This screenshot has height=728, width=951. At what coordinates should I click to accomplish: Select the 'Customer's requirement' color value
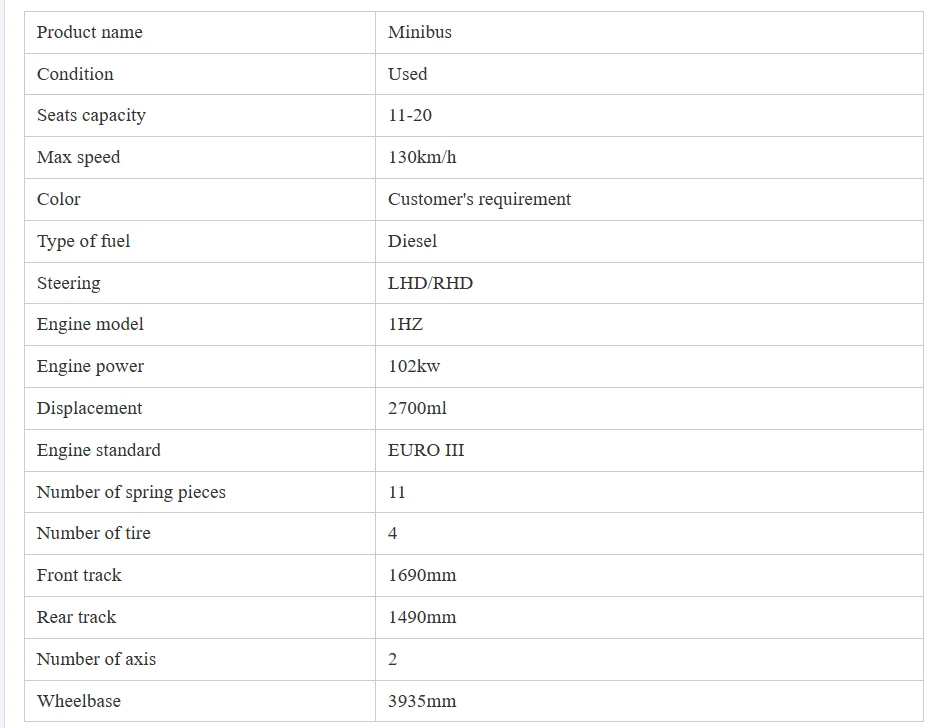(479, 199)
